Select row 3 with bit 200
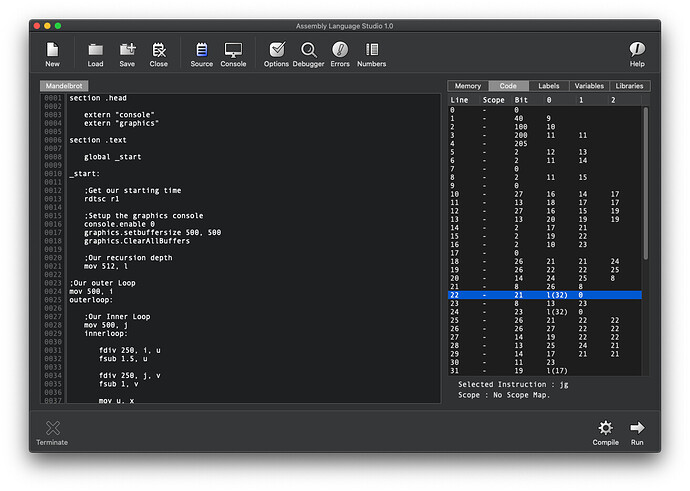 pyautogui.click(x=545, y=135)
